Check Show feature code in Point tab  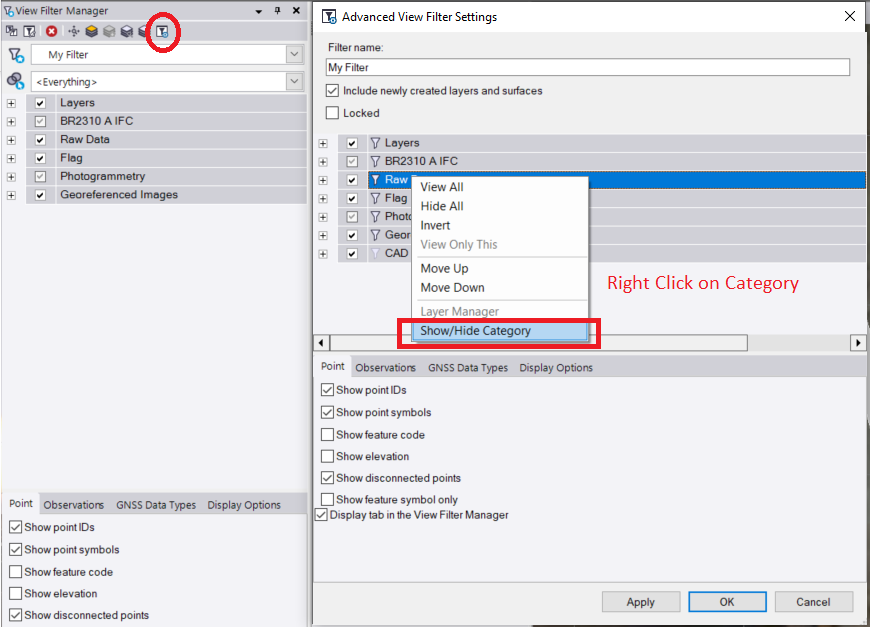coord(327,435)
